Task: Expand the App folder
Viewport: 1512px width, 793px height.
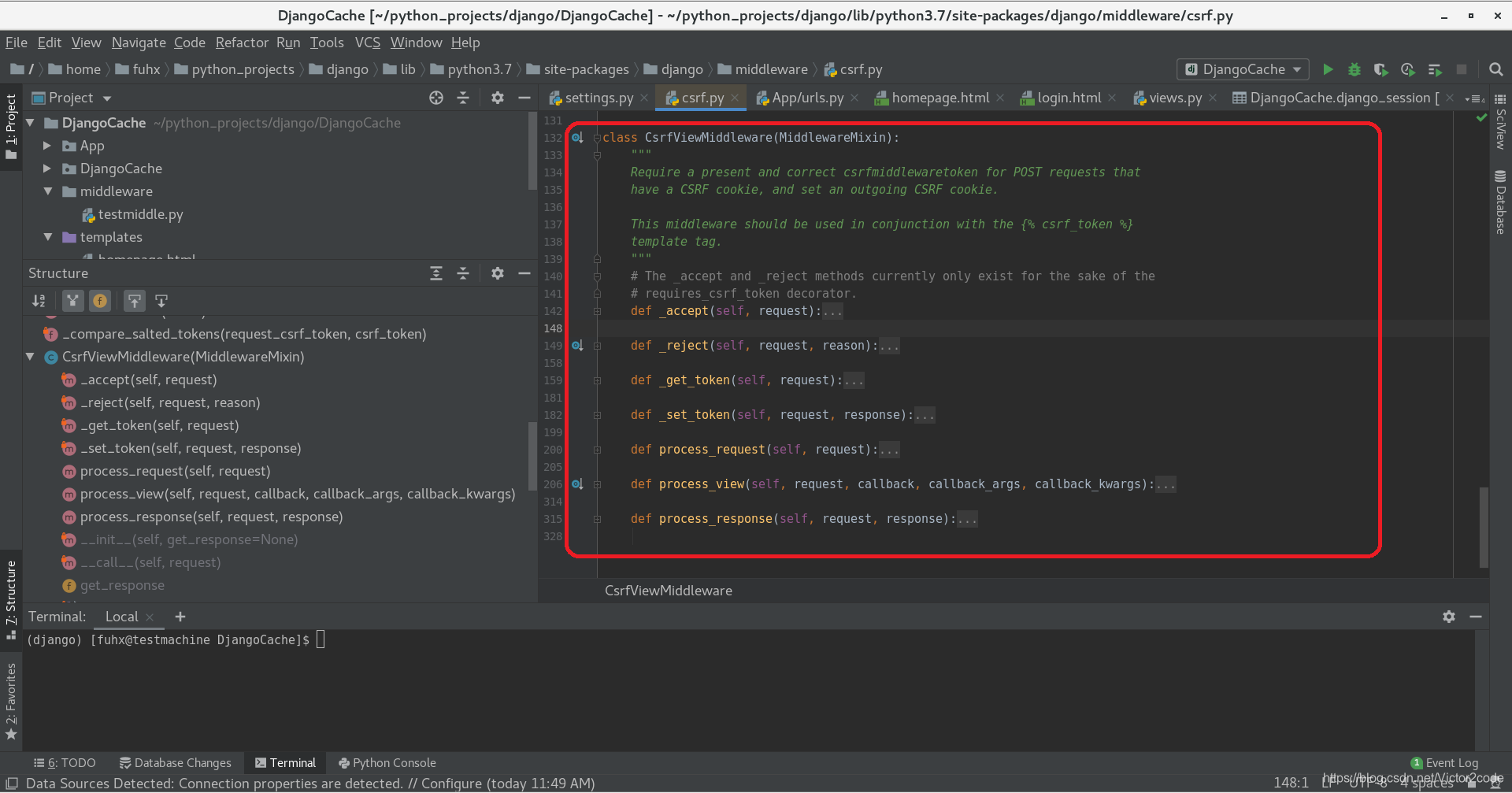Action: [x=47, y=146]
